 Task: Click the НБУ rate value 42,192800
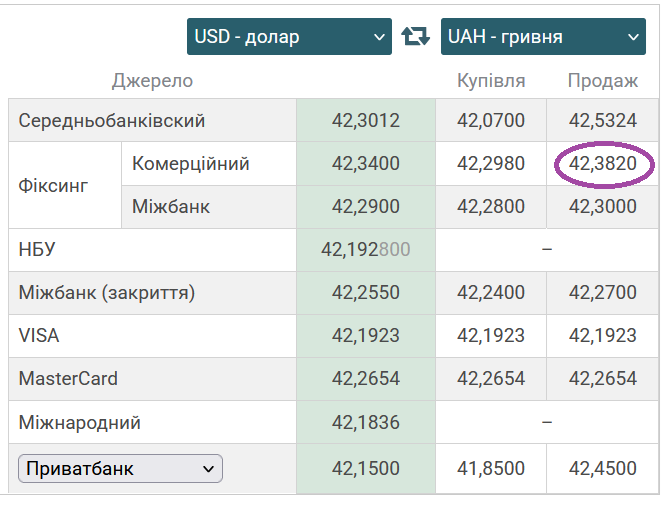pyautogui.click(x=366, y=250)
